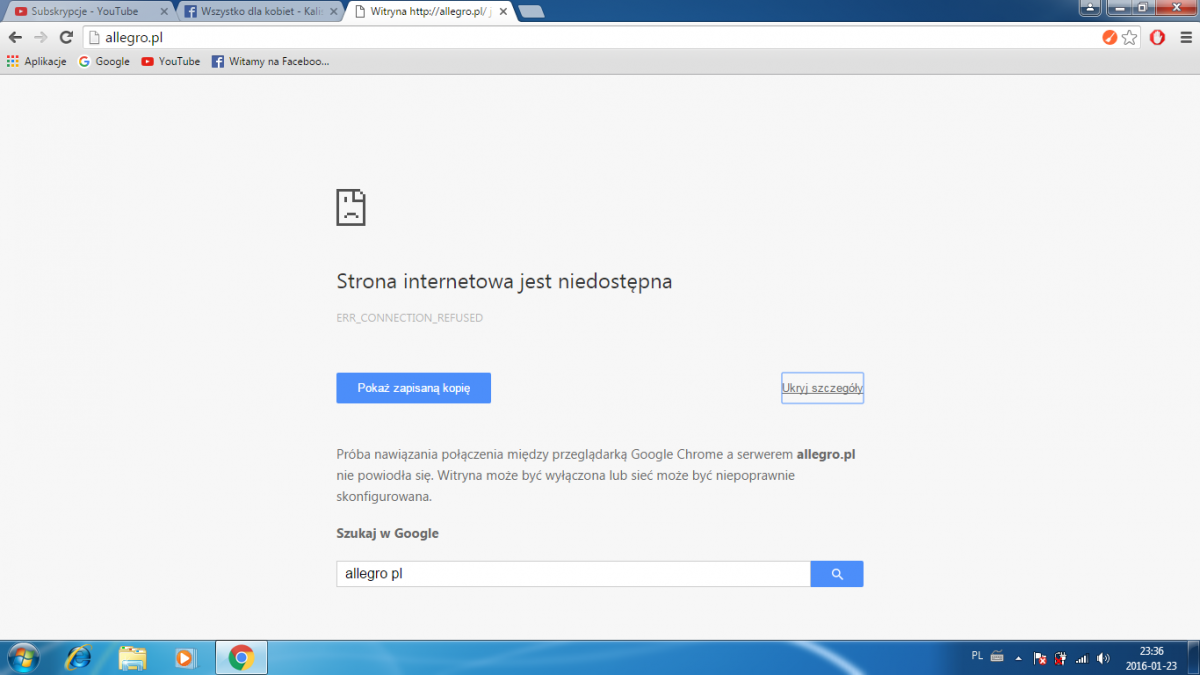Close the Wszystko dla kobiet tab
Image resolution: width=1200 pixels, height=675 pixels.
point(332,12)
